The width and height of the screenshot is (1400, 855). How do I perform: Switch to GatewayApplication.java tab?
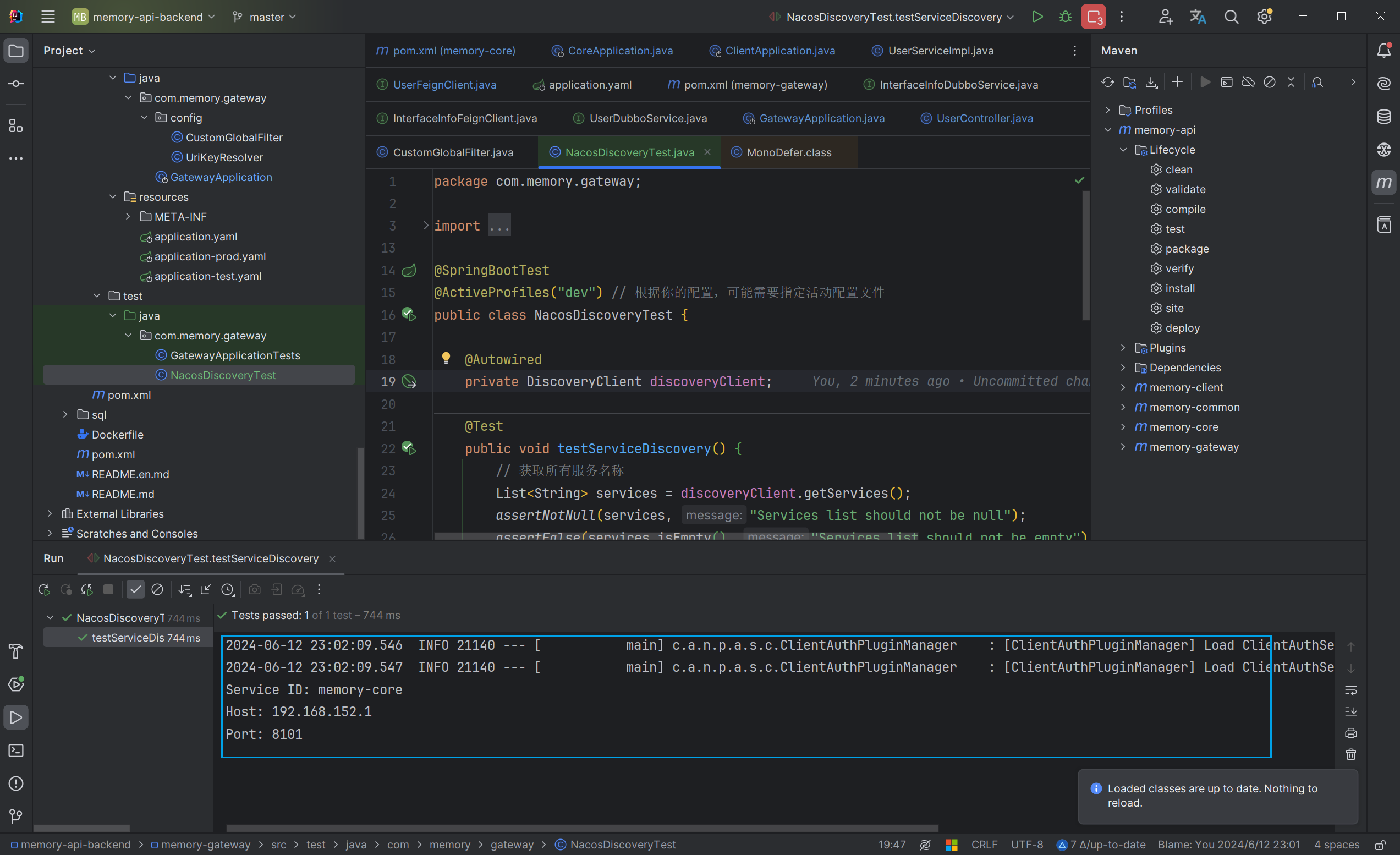click(x=814, y=118)
